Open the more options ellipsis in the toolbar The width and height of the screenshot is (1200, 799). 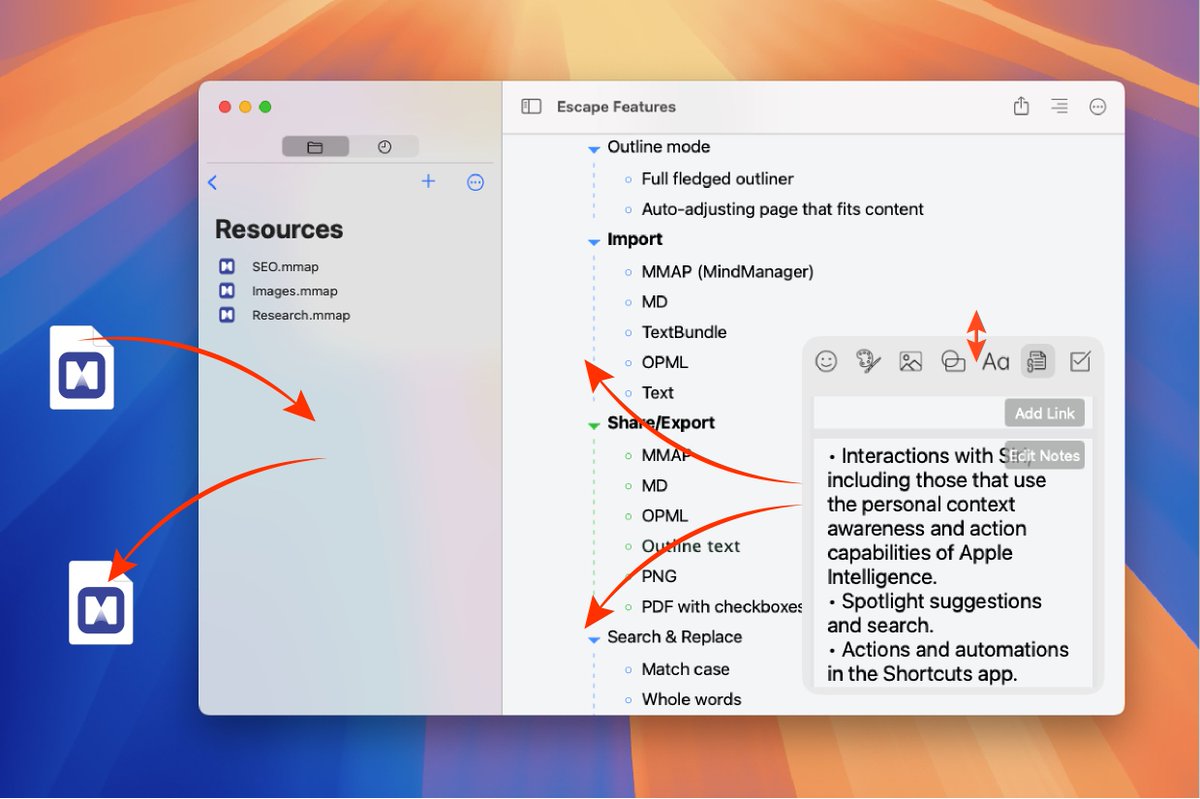(x=1098, y=106)
